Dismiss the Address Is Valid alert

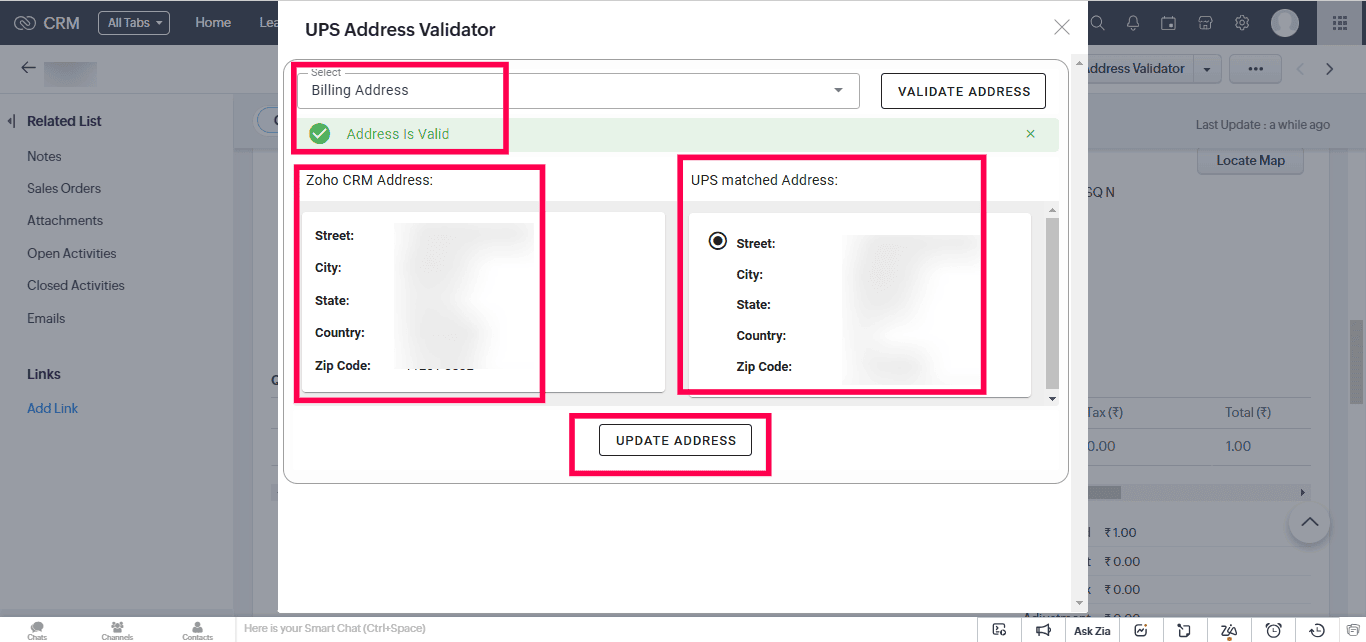1031,134
